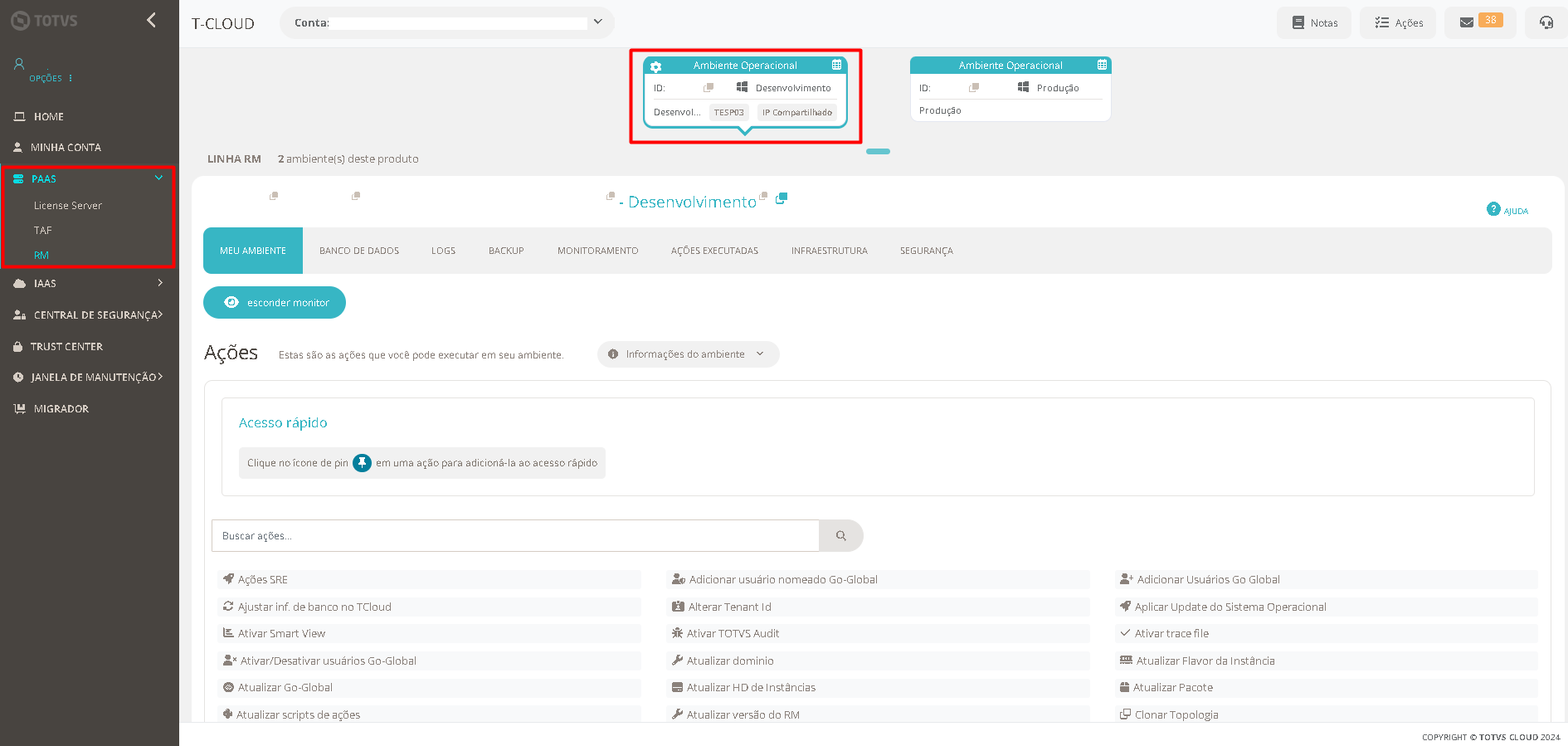The width and height of the screenshot is (1568, 746).
Task: Open Atualizar Flavor da Instância
Action: 1326,661
